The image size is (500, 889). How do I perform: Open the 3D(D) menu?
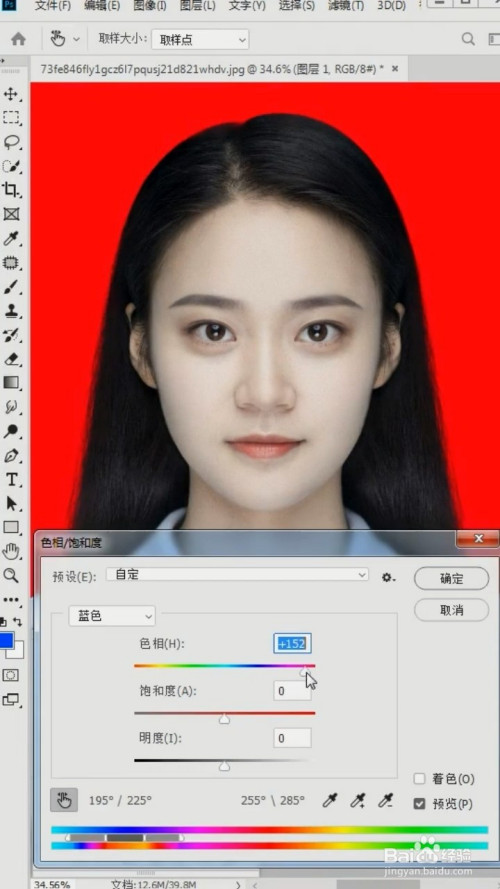(x=392, y=6)
